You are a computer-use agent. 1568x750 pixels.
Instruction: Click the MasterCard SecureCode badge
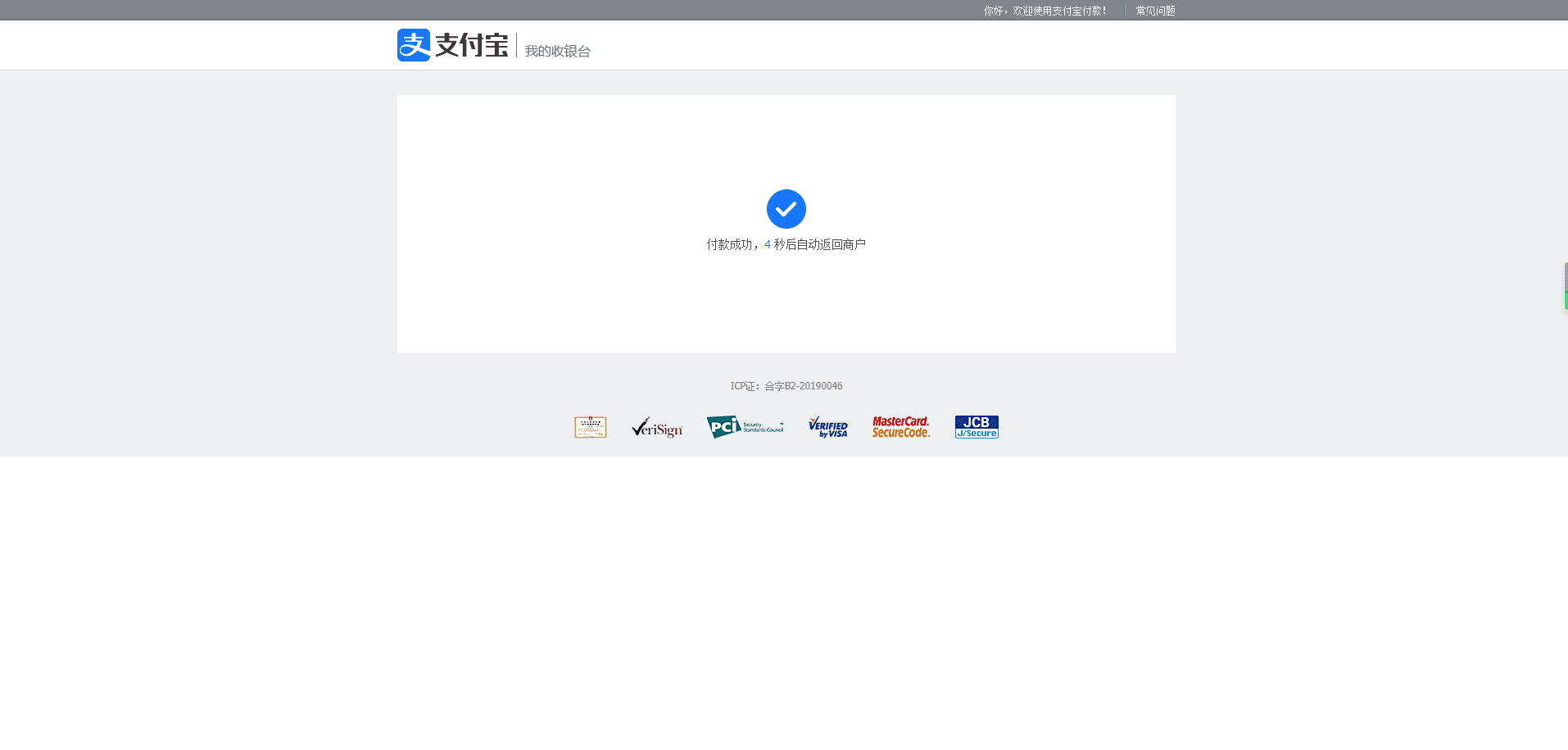(x=901, y=427)
